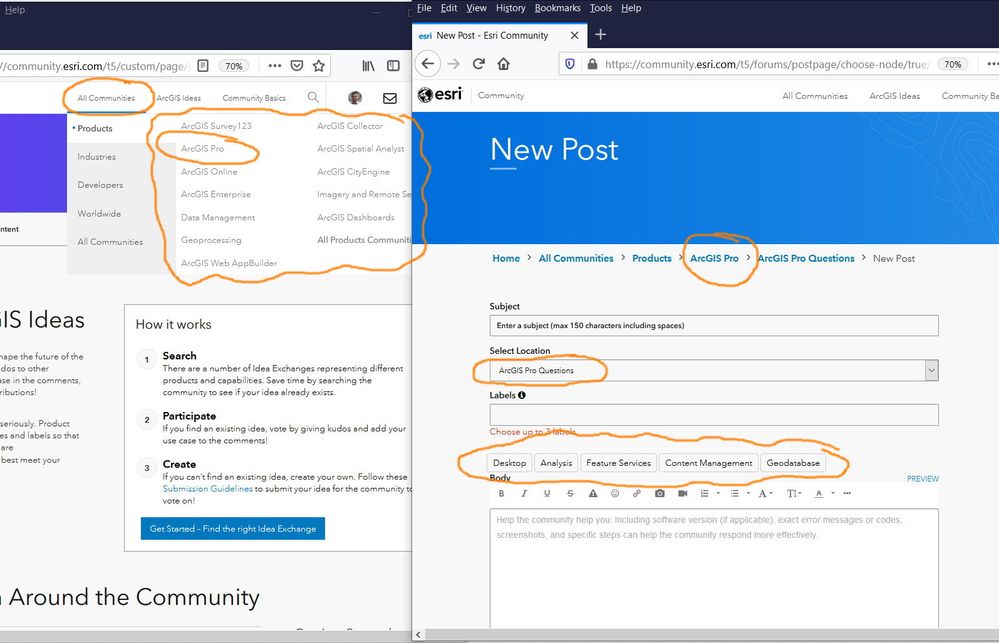Screen dimensions: 999x643
Task: Open the font size dropdown
Action: (793, 493)
